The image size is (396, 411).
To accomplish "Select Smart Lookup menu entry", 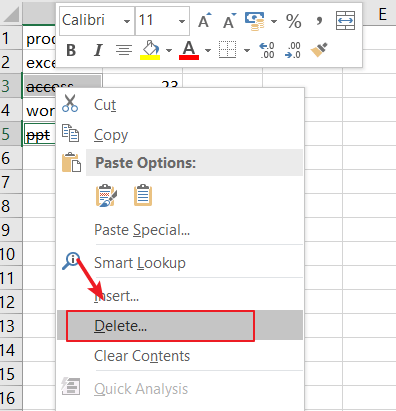I will (x=180, y=263).
